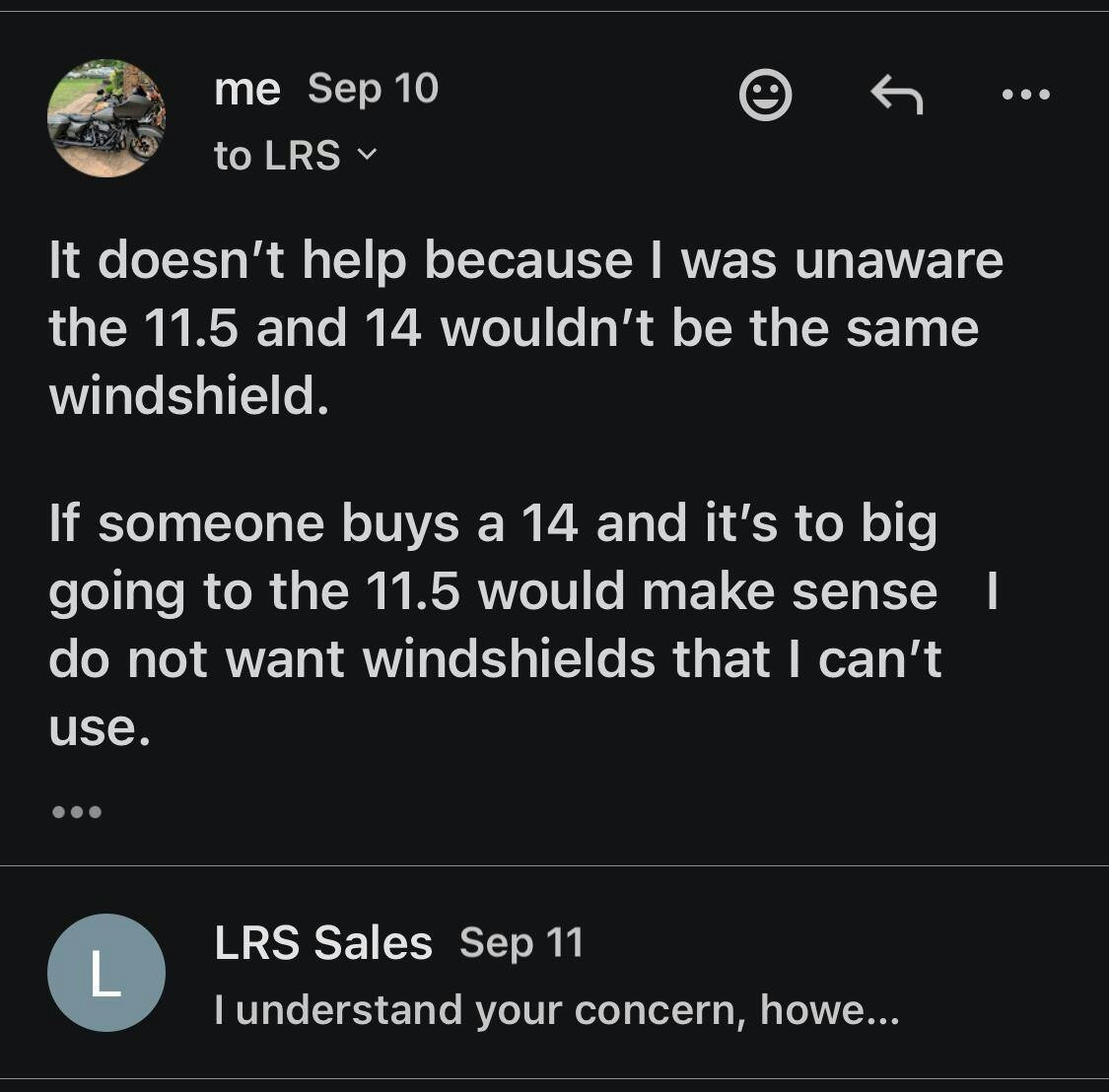The width and height of the screenshot is (1109, 1092).
Task: Click the line "do not want windshields"
Action: (495, 658)
